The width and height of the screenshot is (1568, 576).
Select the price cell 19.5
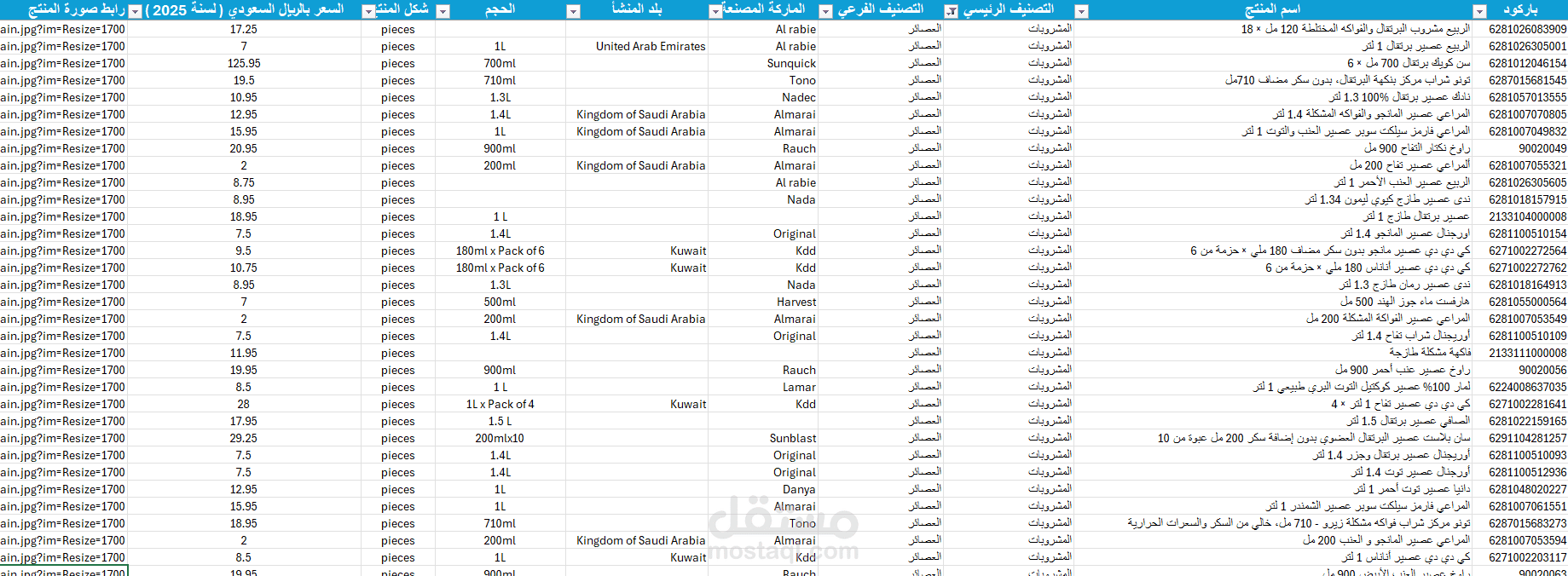244,80
